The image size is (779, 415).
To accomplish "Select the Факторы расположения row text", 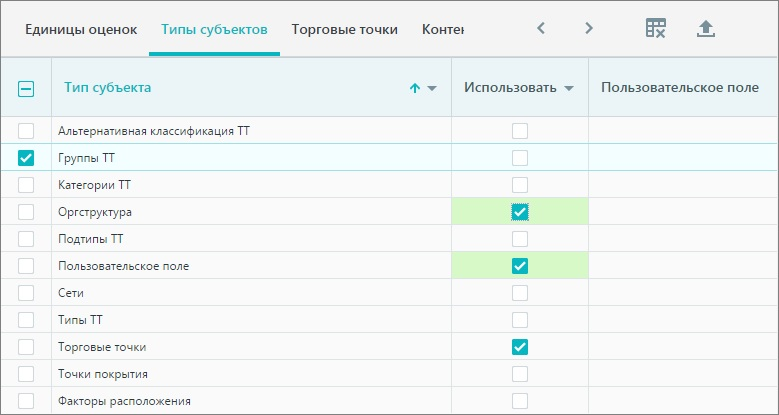I will click(124, 401).
